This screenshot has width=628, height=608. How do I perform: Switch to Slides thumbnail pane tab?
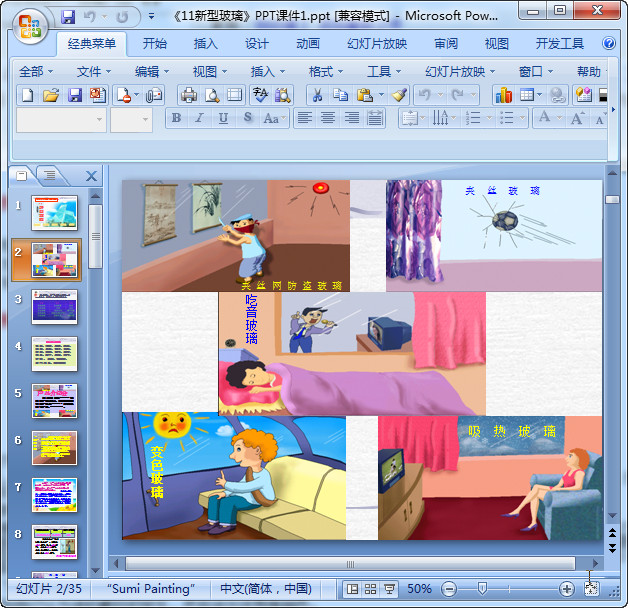tap(22, 175)
